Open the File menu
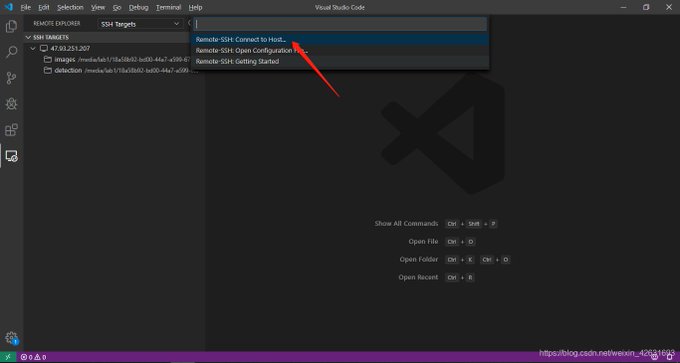 click(26, 7)
